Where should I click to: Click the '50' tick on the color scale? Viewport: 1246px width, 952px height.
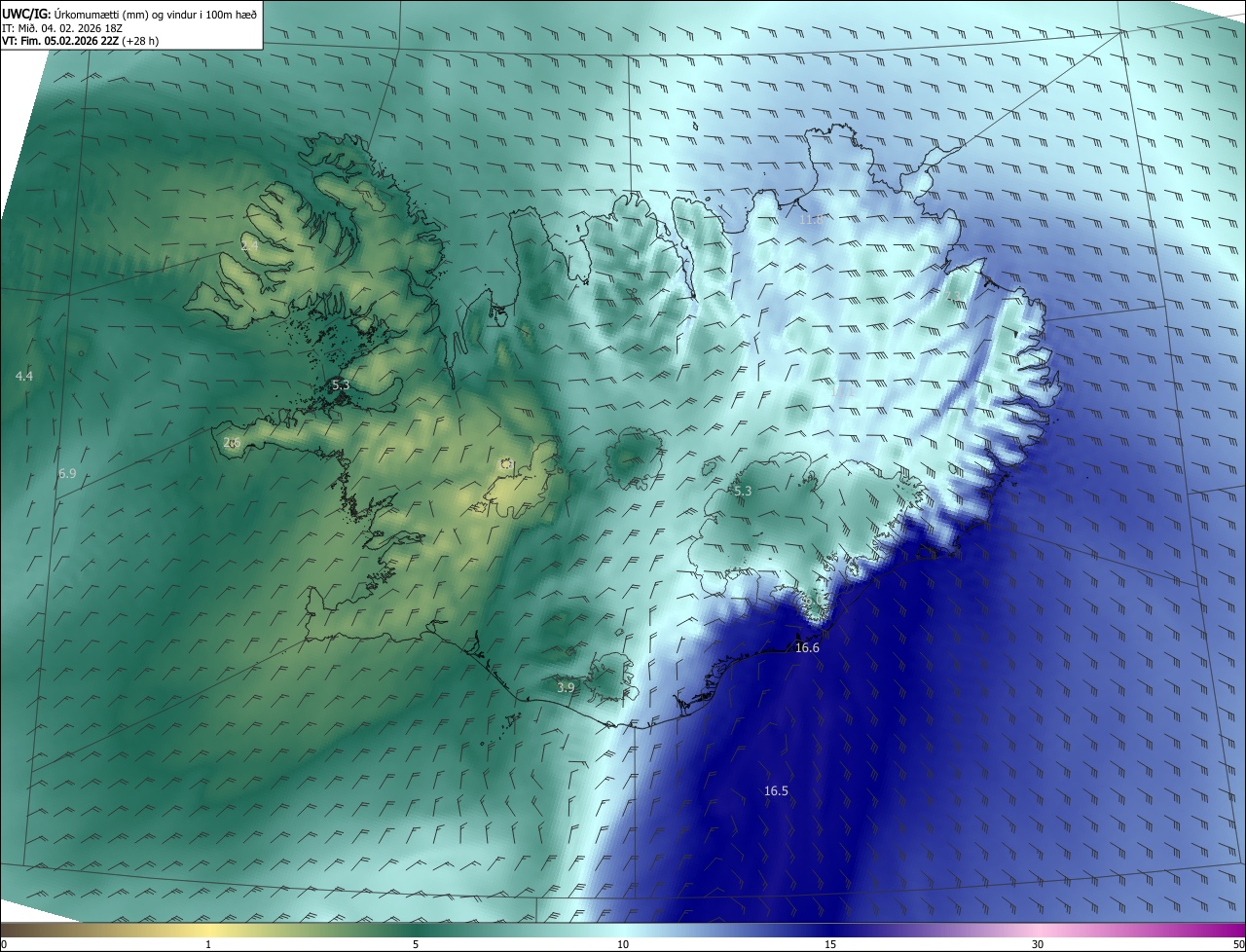click(1238, 944)
